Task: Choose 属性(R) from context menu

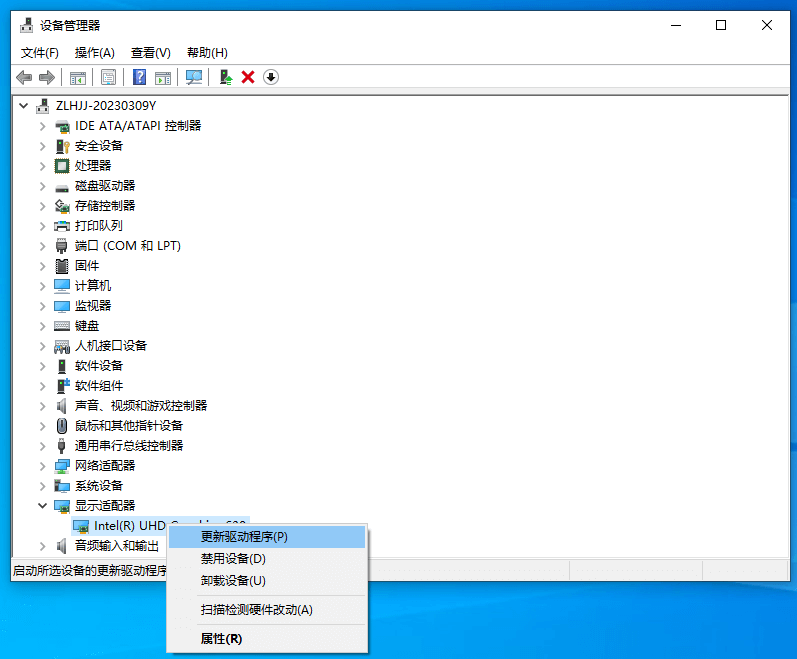Action: (x=267, y=639)
